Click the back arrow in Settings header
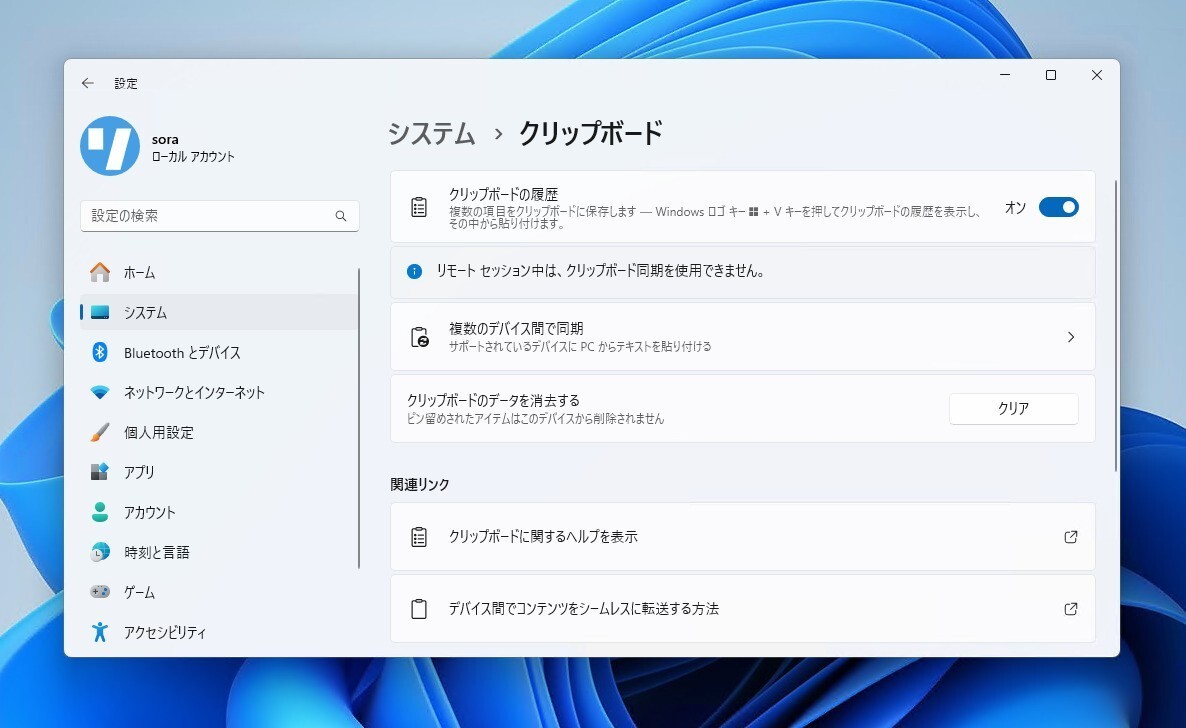Image resolution: width=1186 pixels, height=728 pixels. (88, 83)
